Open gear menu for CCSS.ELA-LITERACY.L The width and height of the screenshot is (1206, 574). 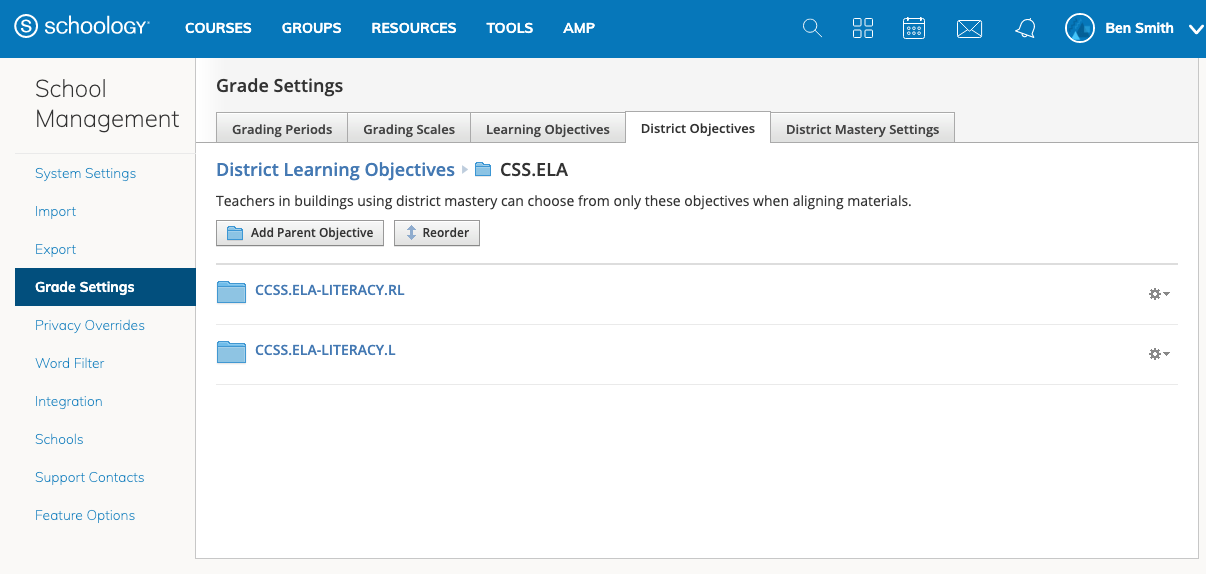pyautogui.click(x=1158, y=354)
